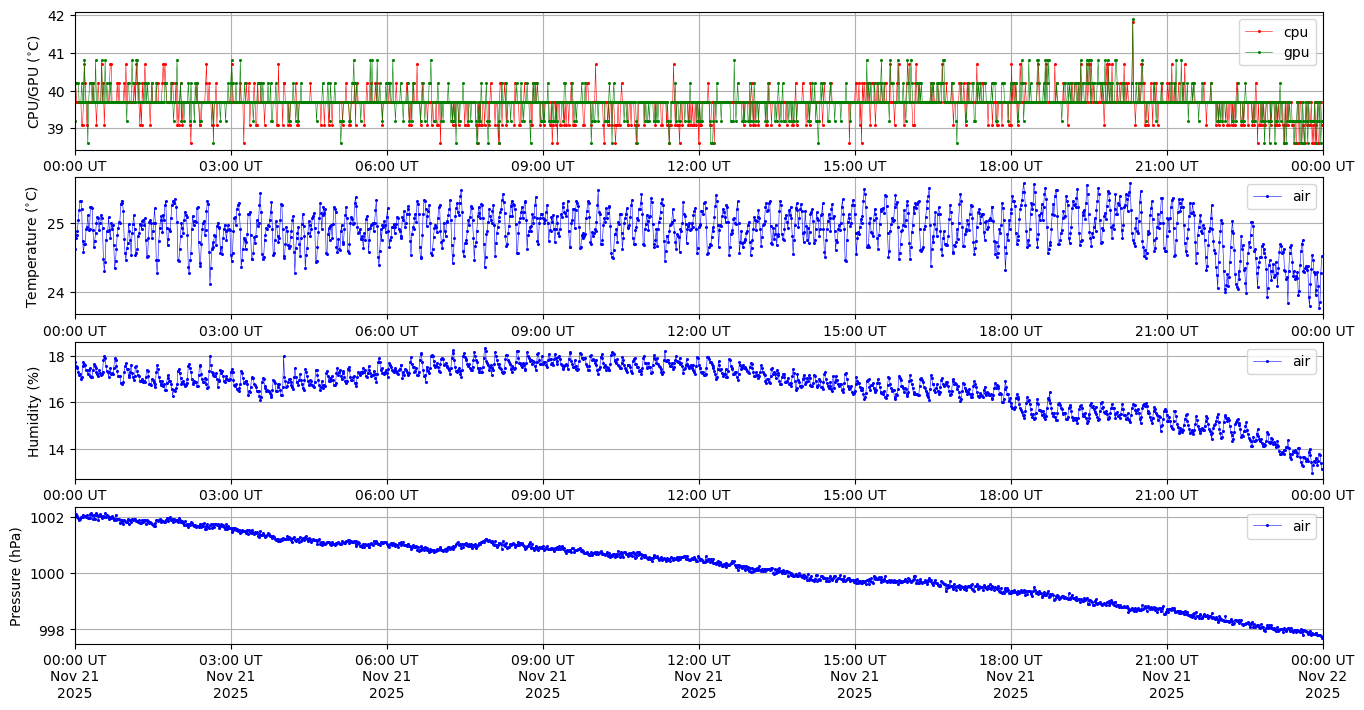Viewport: 1364px width, 710px height.
Task: Click the air legend in the Humidity plot
Action: (x=1281, y=361)
